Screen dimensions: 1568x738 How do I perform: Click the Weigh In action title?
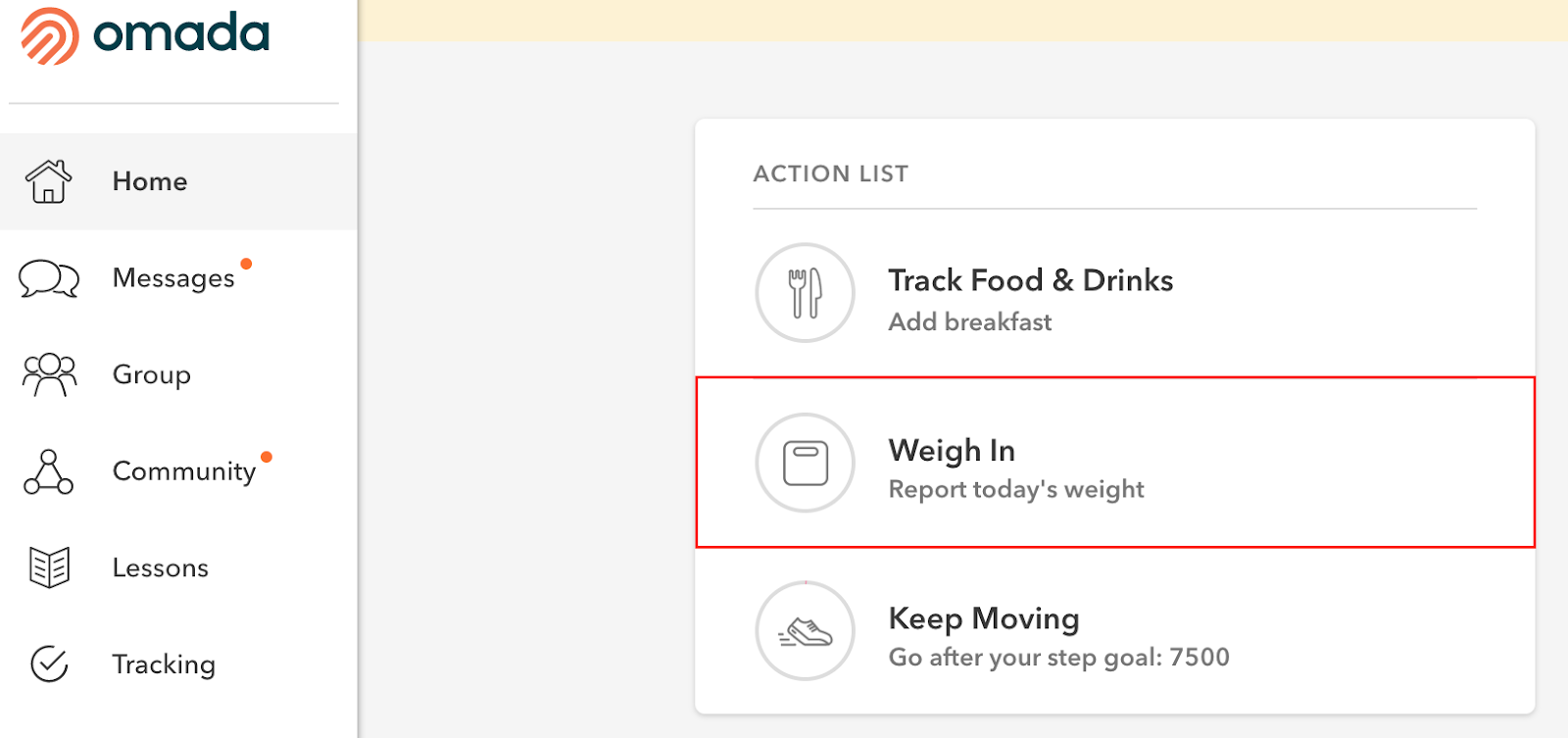pos(952,450)
